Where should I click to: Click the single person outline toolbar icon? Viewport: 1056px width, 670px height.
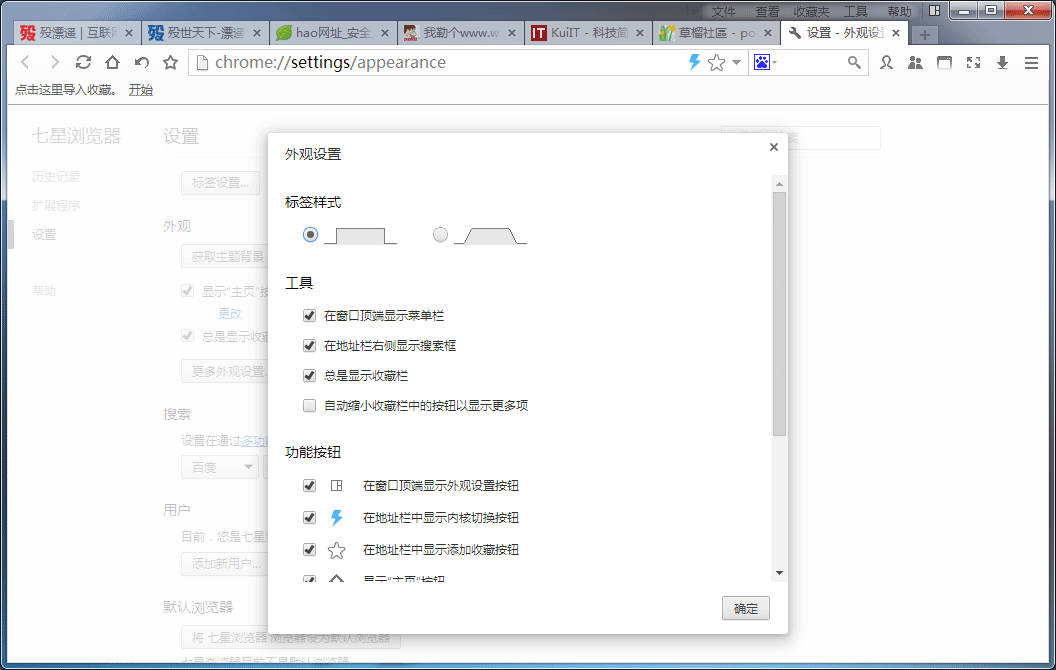click(x=886, y=63)
